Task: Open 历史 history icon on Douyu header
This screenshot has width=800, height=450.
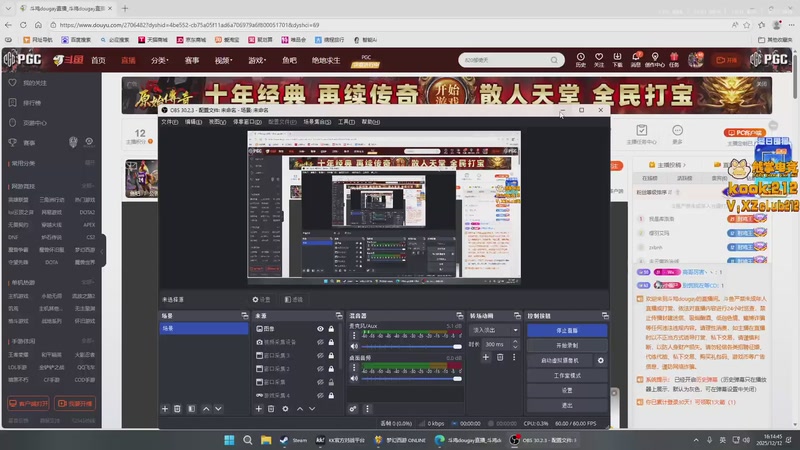Action: 581,60
